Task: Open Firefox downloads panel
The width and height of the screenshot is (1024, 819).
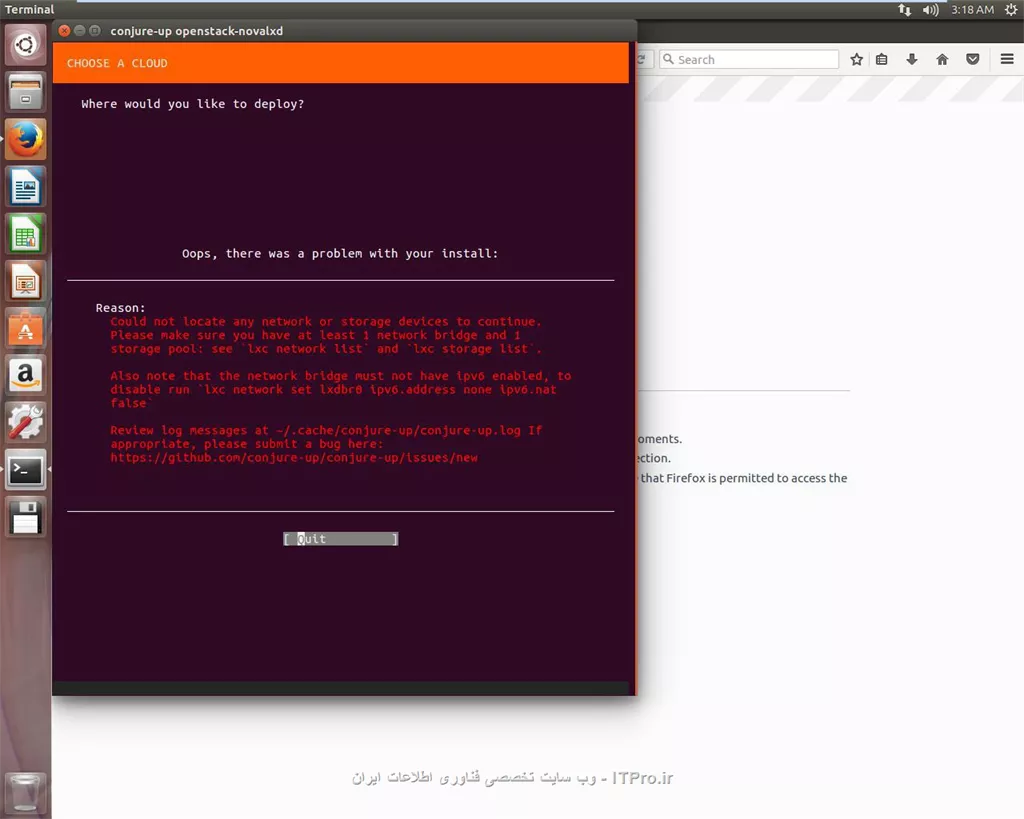Action: click(912, 59)
